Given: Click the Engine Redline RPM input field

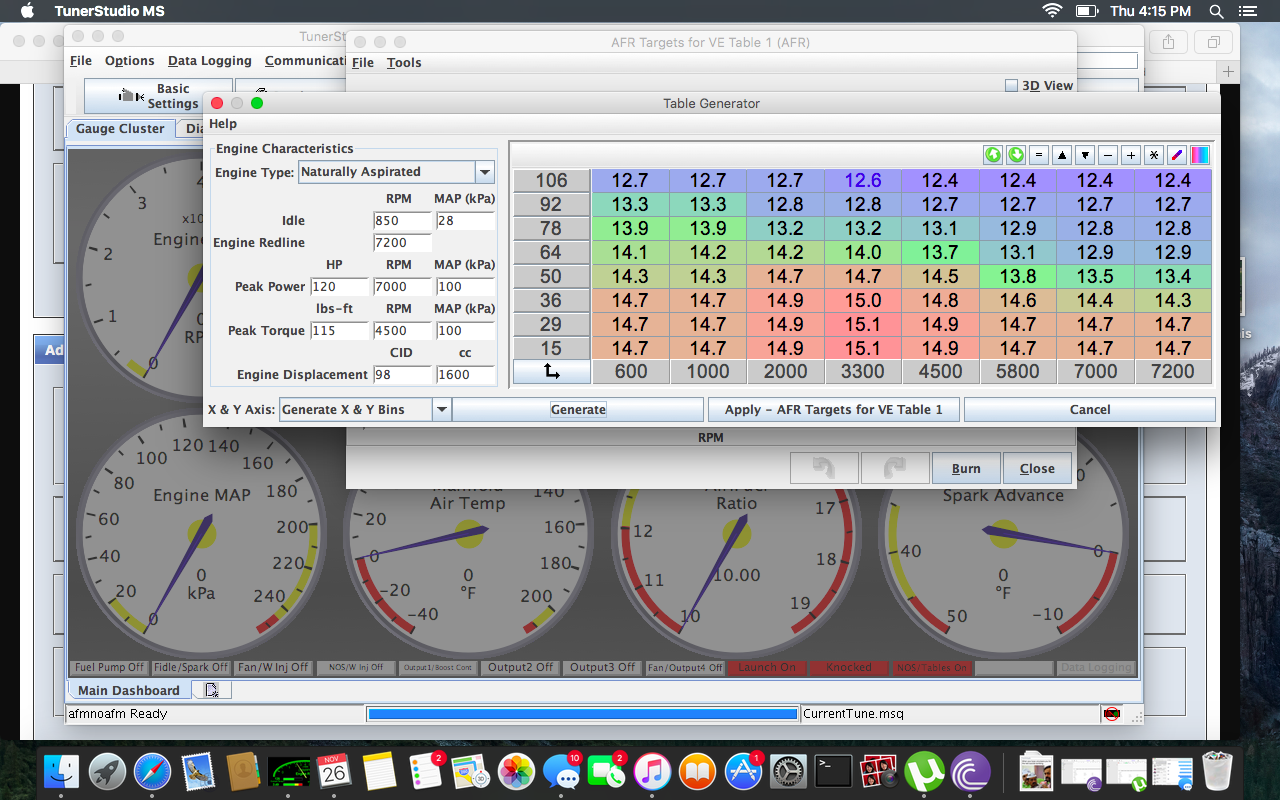Looking at the screenshot, I should tap(402, 243).
